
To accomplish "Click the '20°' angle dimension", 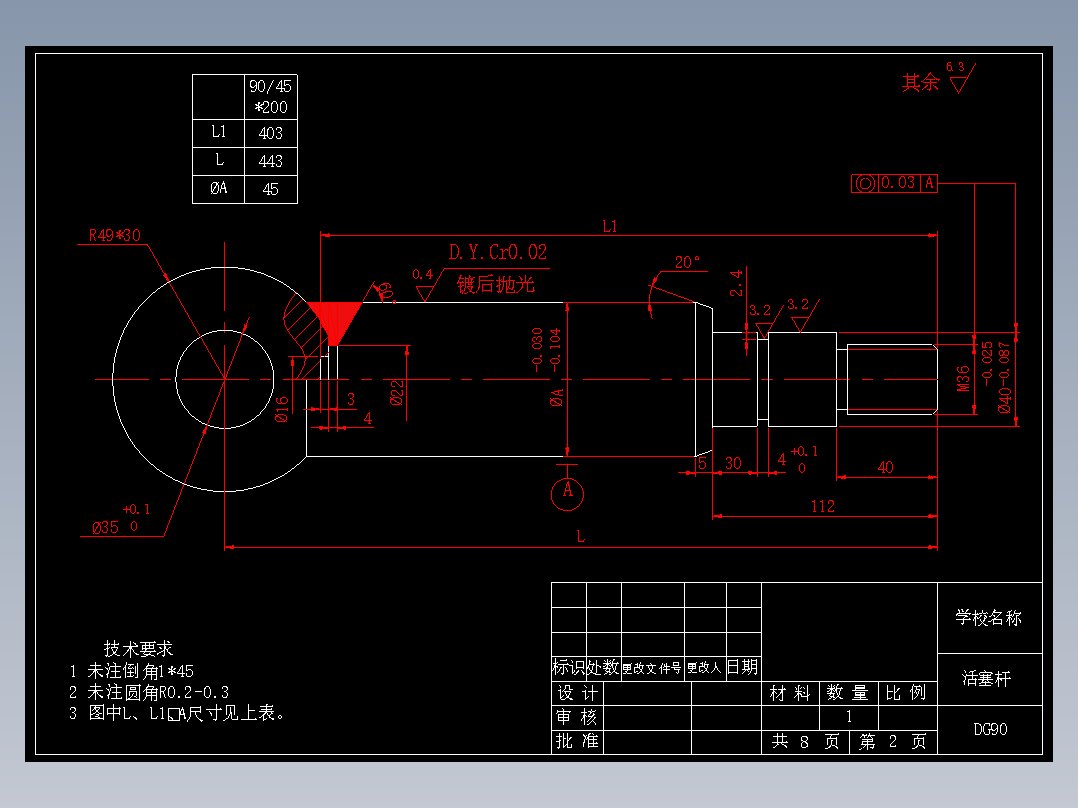I will 688,262.
